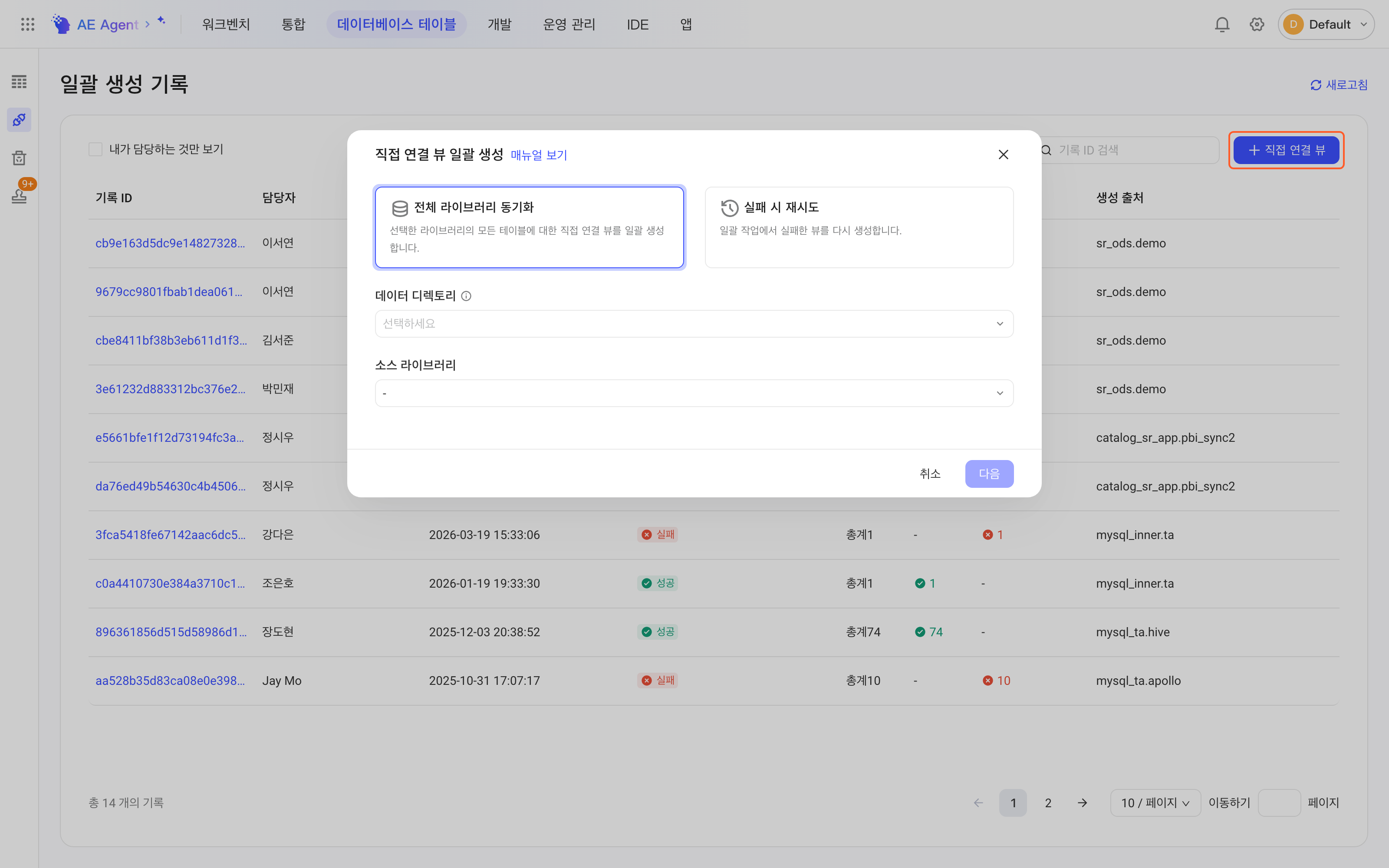The height and width of the screenshot is (868, 1389).
Task: Open record 3fca5418fe67142aac6dc5...
Action: tap(171, 534)
